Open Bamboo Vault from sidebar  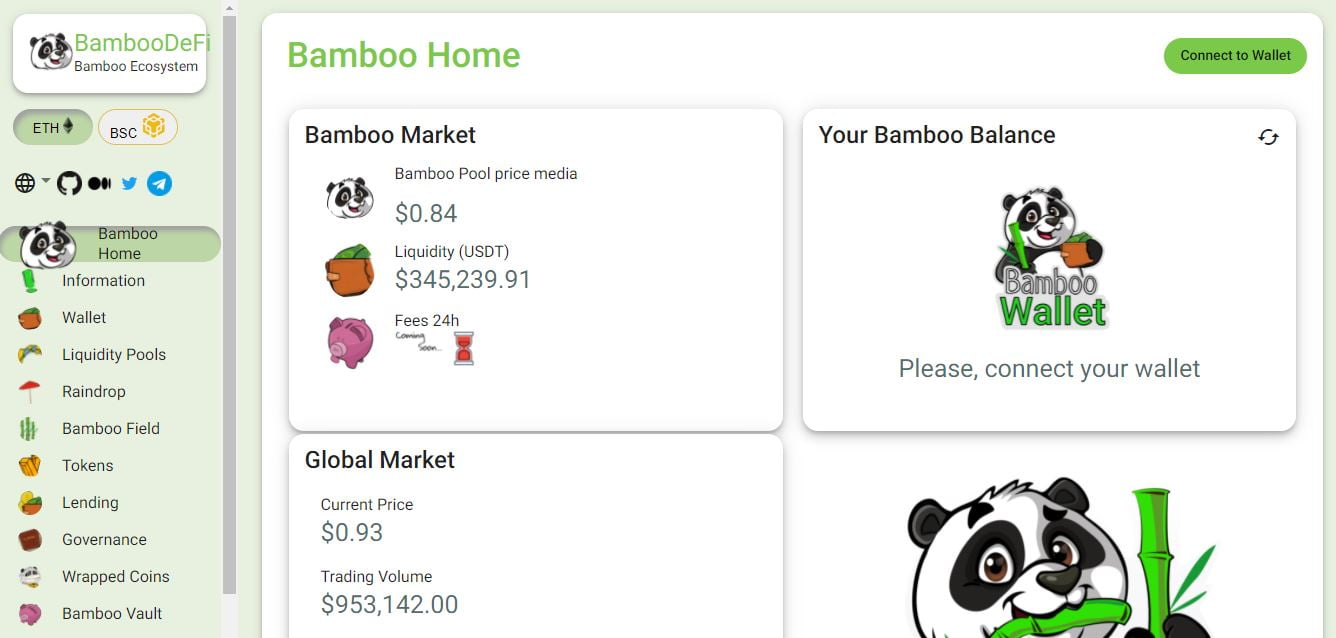[x=111, y=614]
